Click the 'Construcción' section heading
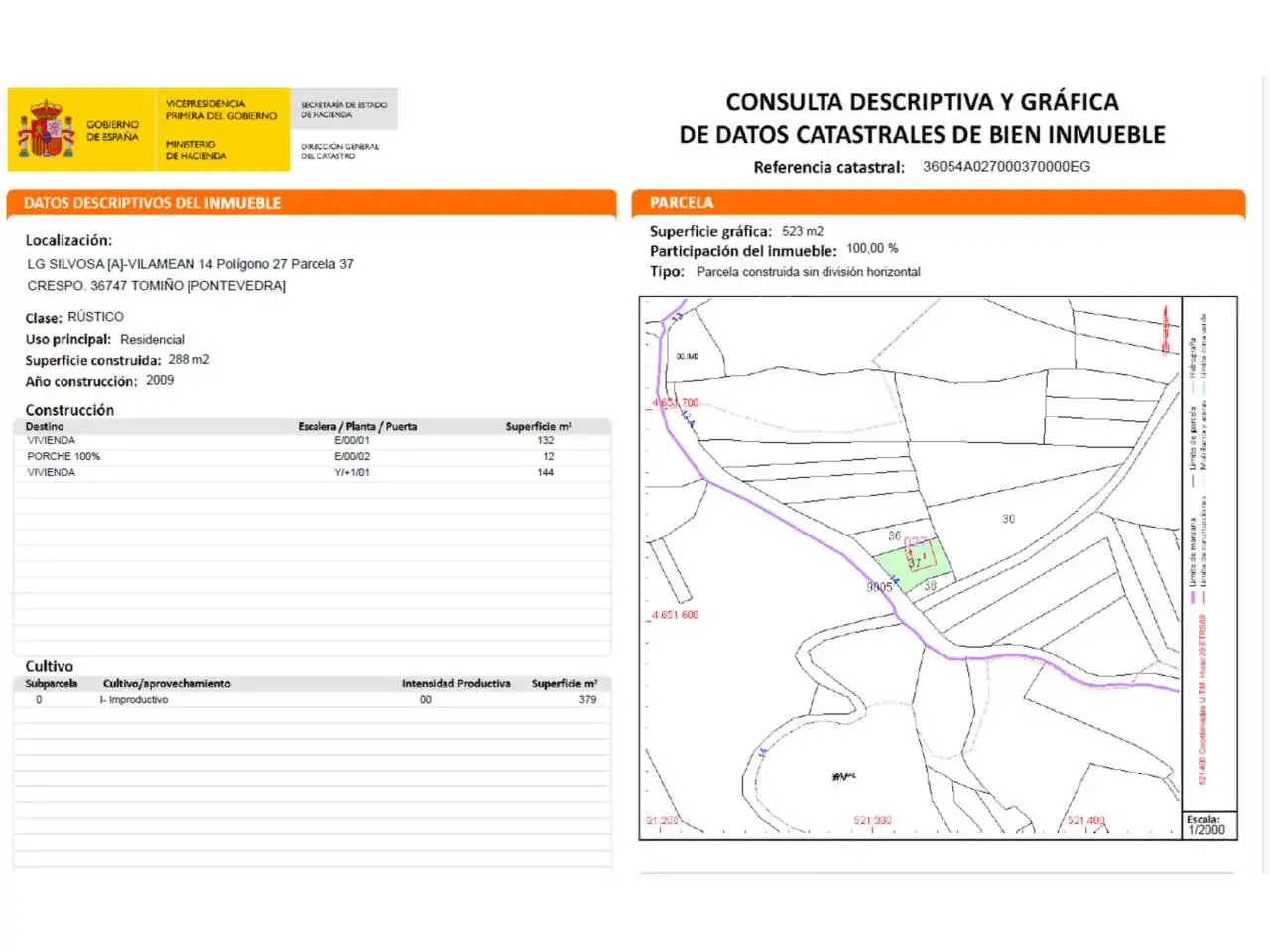1270x952 pixels. [x=69, y=410]
